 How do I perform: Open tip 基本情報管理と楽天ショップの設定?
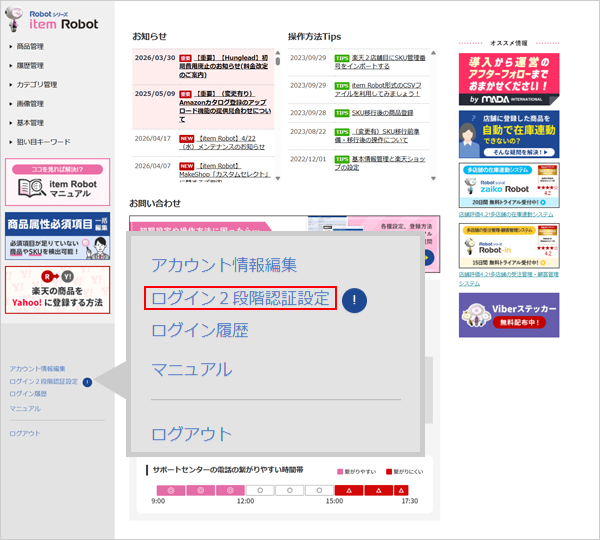(380, 163)
